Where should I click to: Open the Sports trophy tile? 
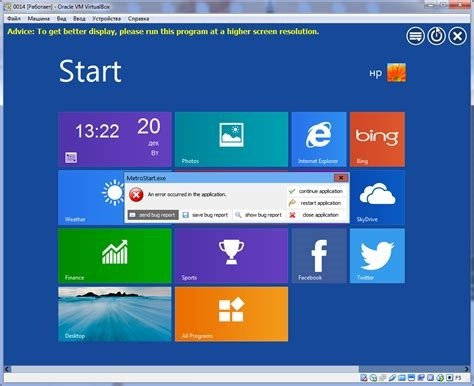231,256
